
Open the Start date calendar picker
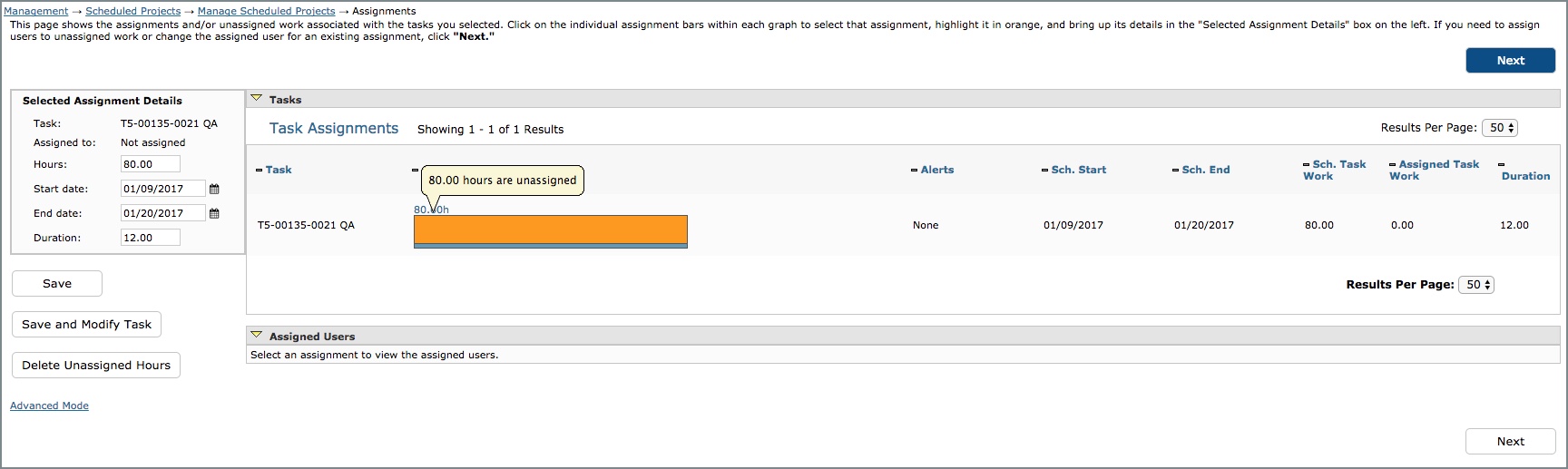pyautogui.click(x=214, y=189)
